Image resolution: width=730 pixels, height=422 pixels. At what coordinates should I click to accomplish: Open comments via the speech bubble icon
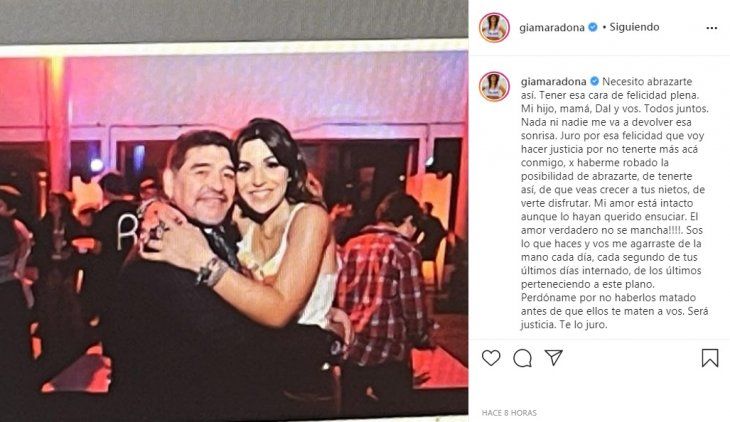click(x=522, y=358)
